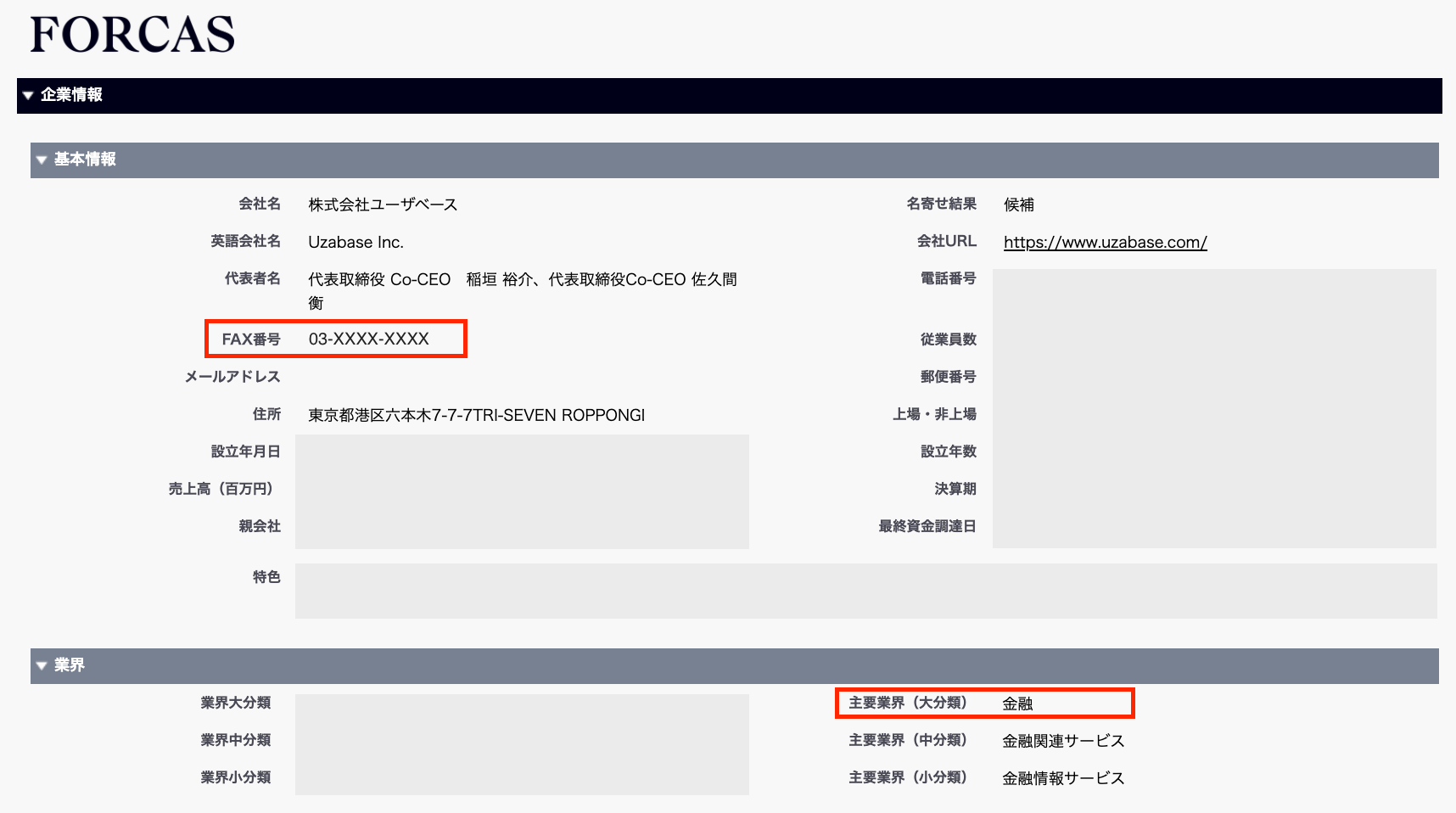
Task: Click the 電話番号 field label
Action: coord(948,278)
